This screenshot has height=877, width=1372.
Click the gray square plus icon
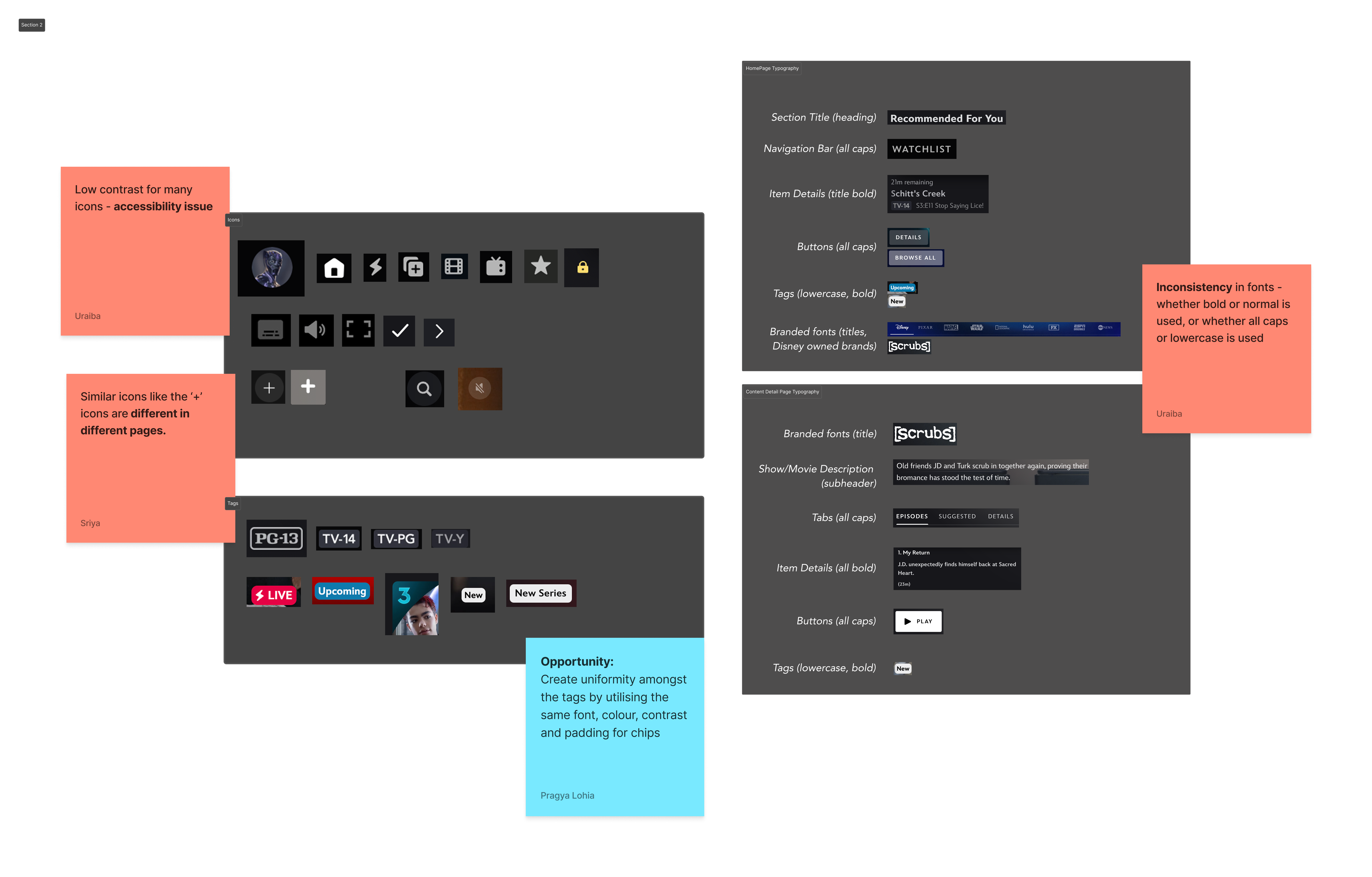click(x=308, y=387)
